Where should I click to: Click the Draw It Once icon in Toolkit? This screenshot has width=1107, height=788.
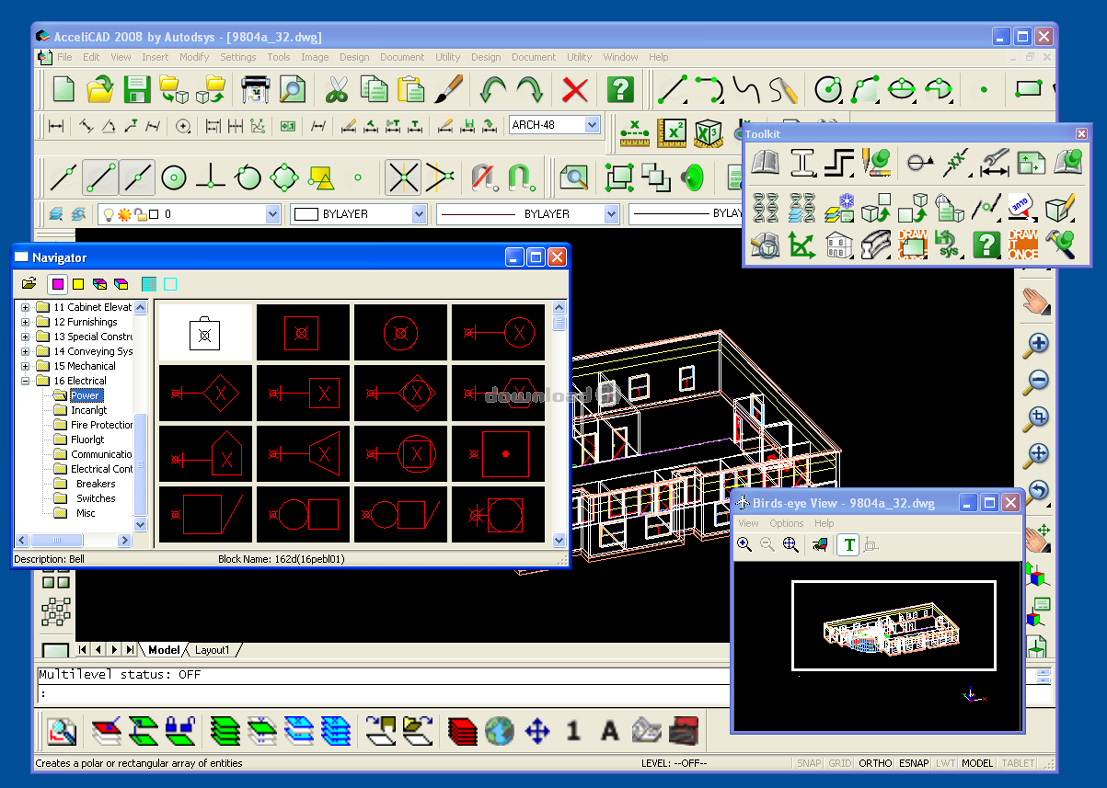[x=1022, y=244]
